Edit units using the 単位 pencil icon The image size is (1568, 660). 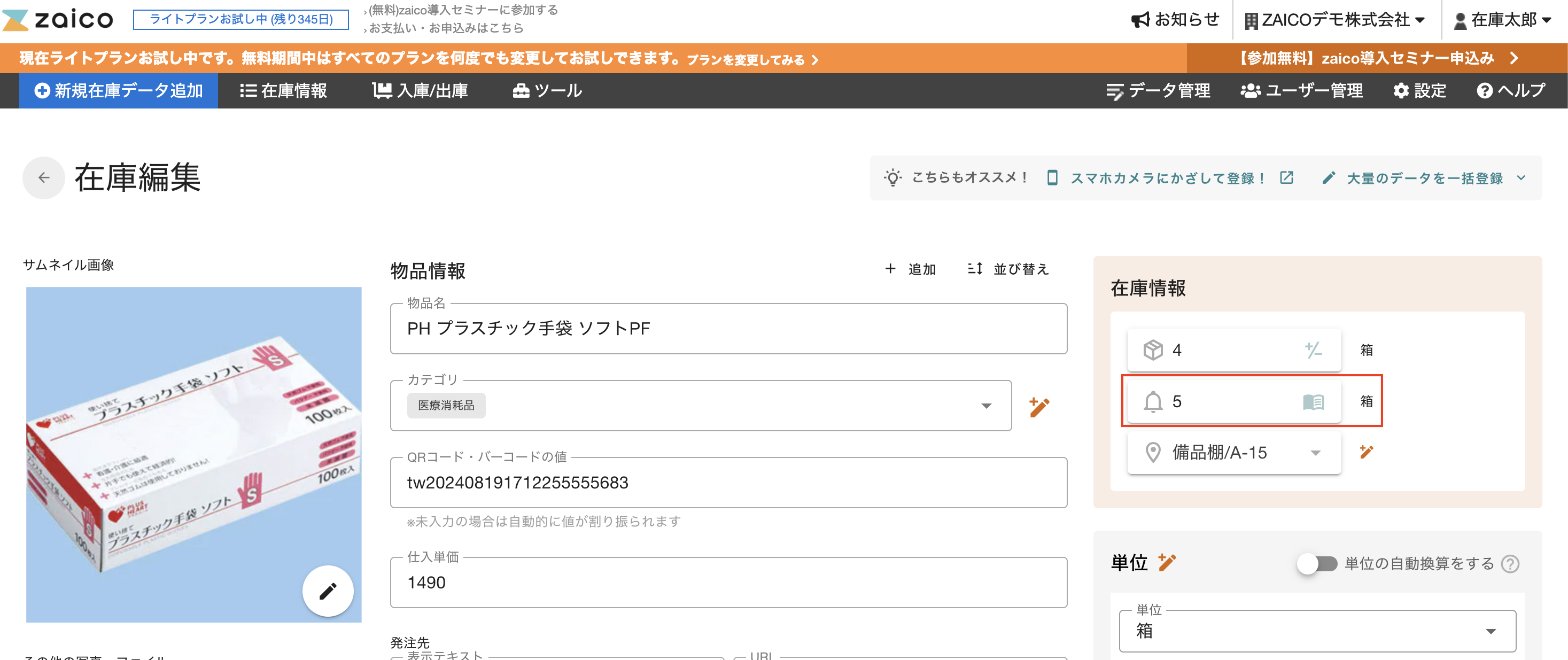pyautogui.click(x=1168, y=563)
